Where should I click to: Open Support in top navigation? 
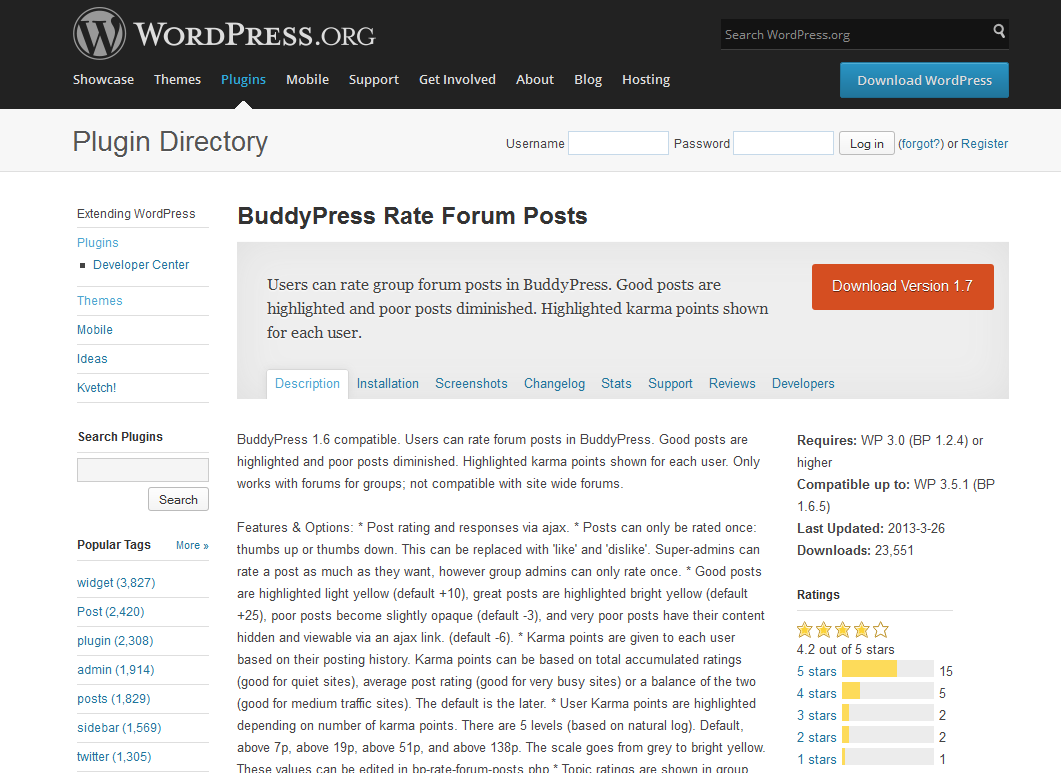coord(374,79)
